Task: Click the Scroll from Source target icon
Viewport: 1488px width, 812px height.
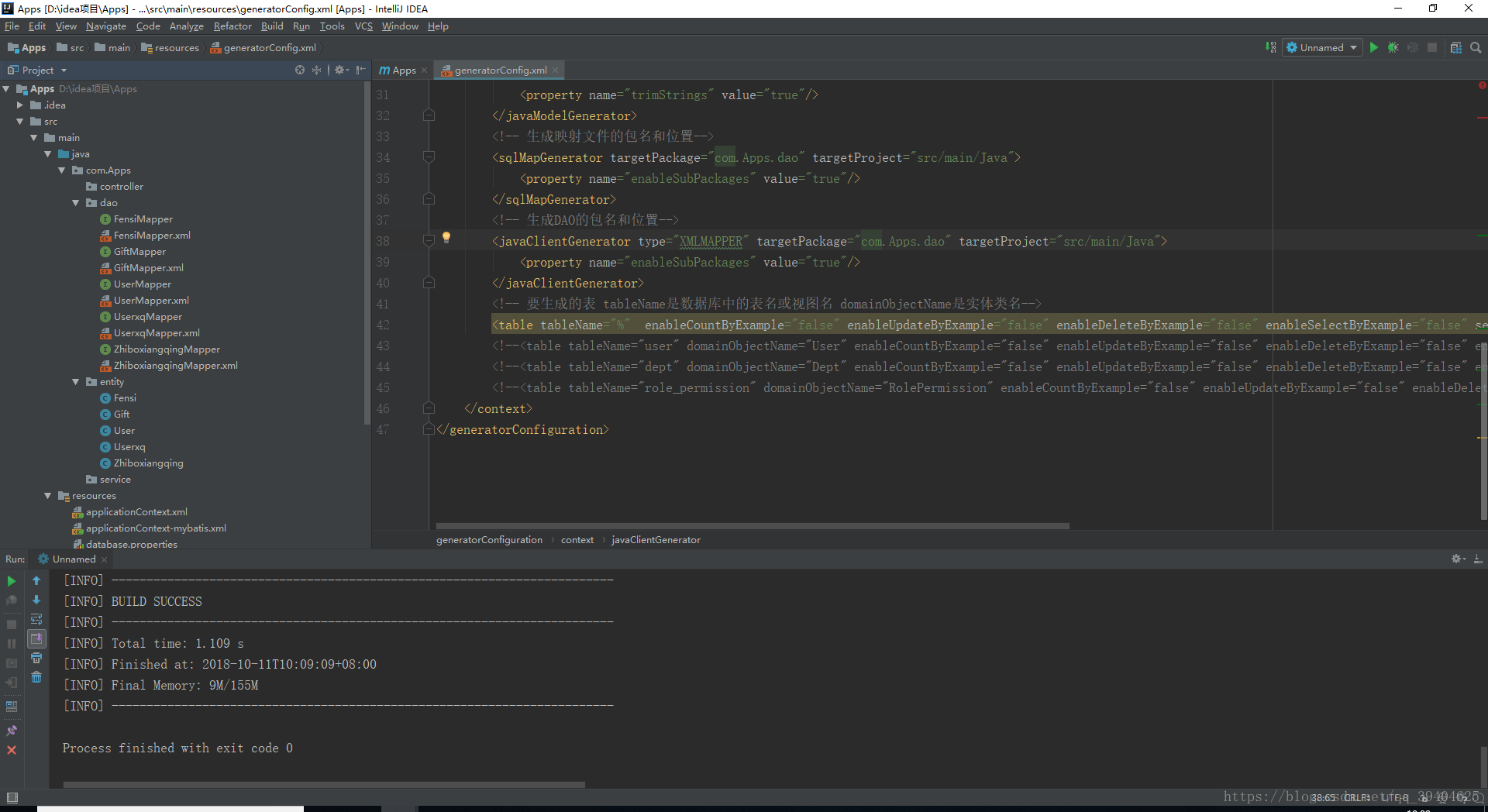Action: (x=300, y=70)
